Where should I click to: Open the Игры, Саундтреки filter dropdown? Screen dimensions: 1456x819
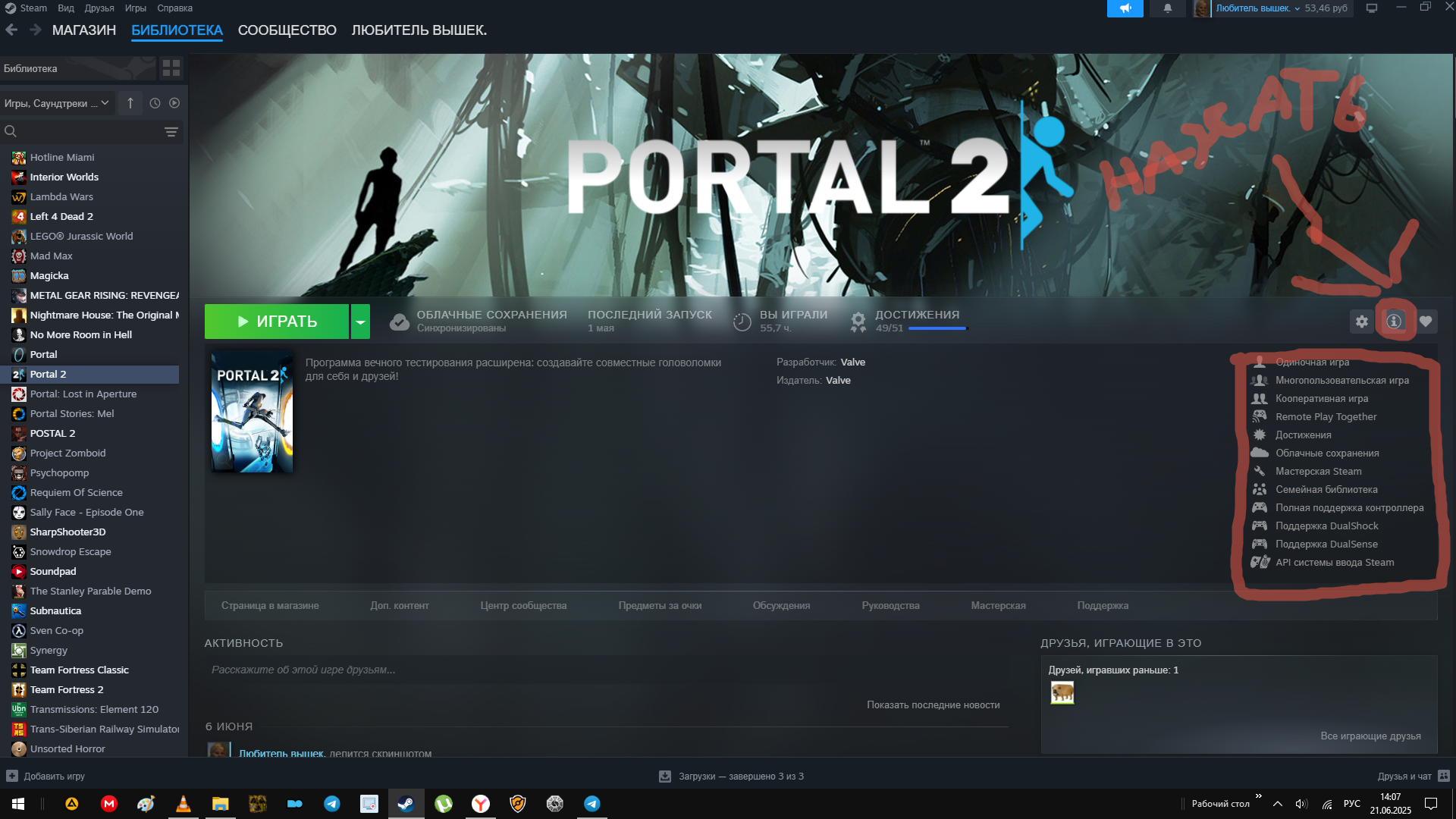pyautogui.click(x=57, y=103)
